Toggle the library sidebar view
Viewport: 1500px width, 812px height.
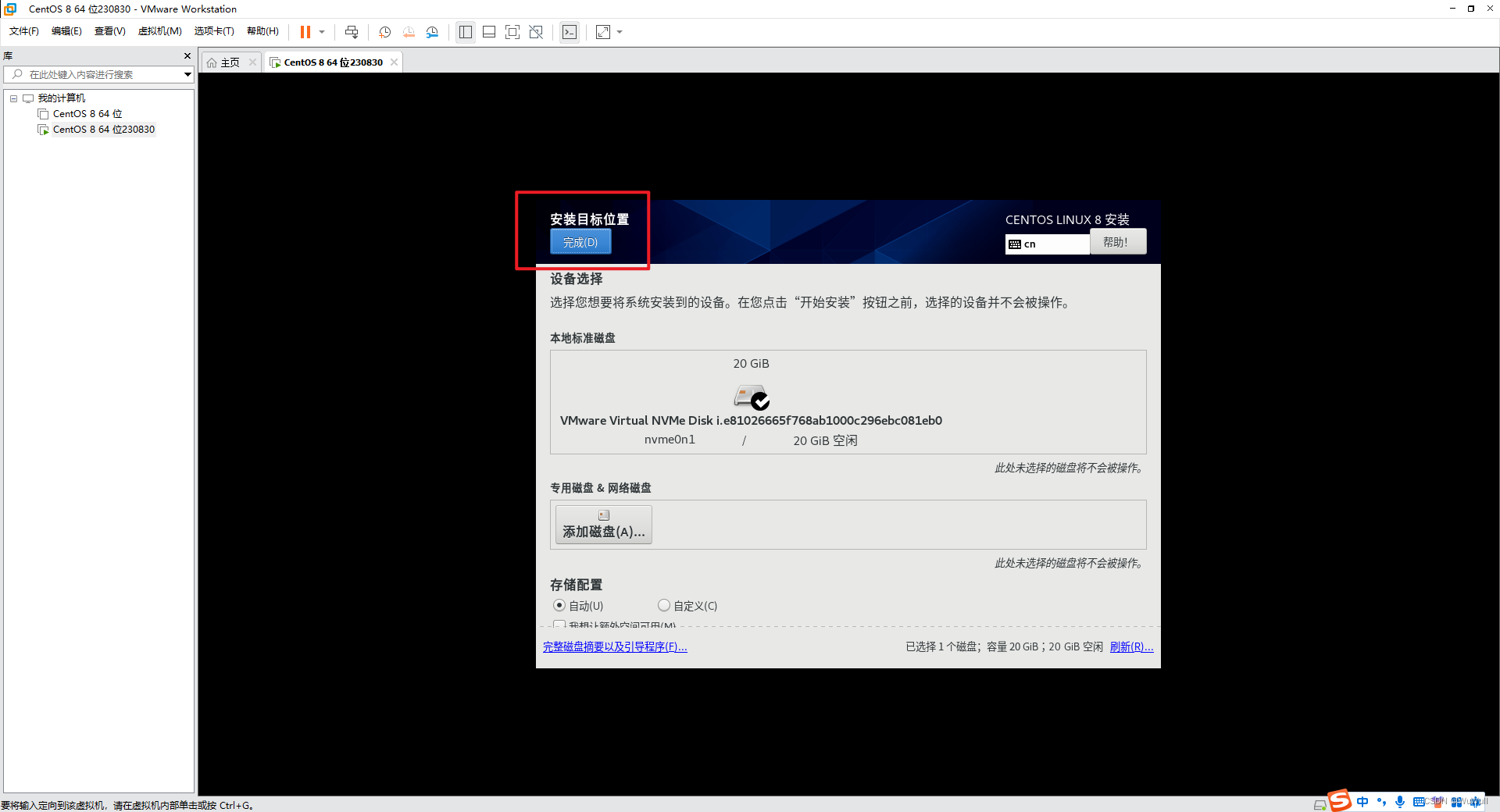click(466, 32)
